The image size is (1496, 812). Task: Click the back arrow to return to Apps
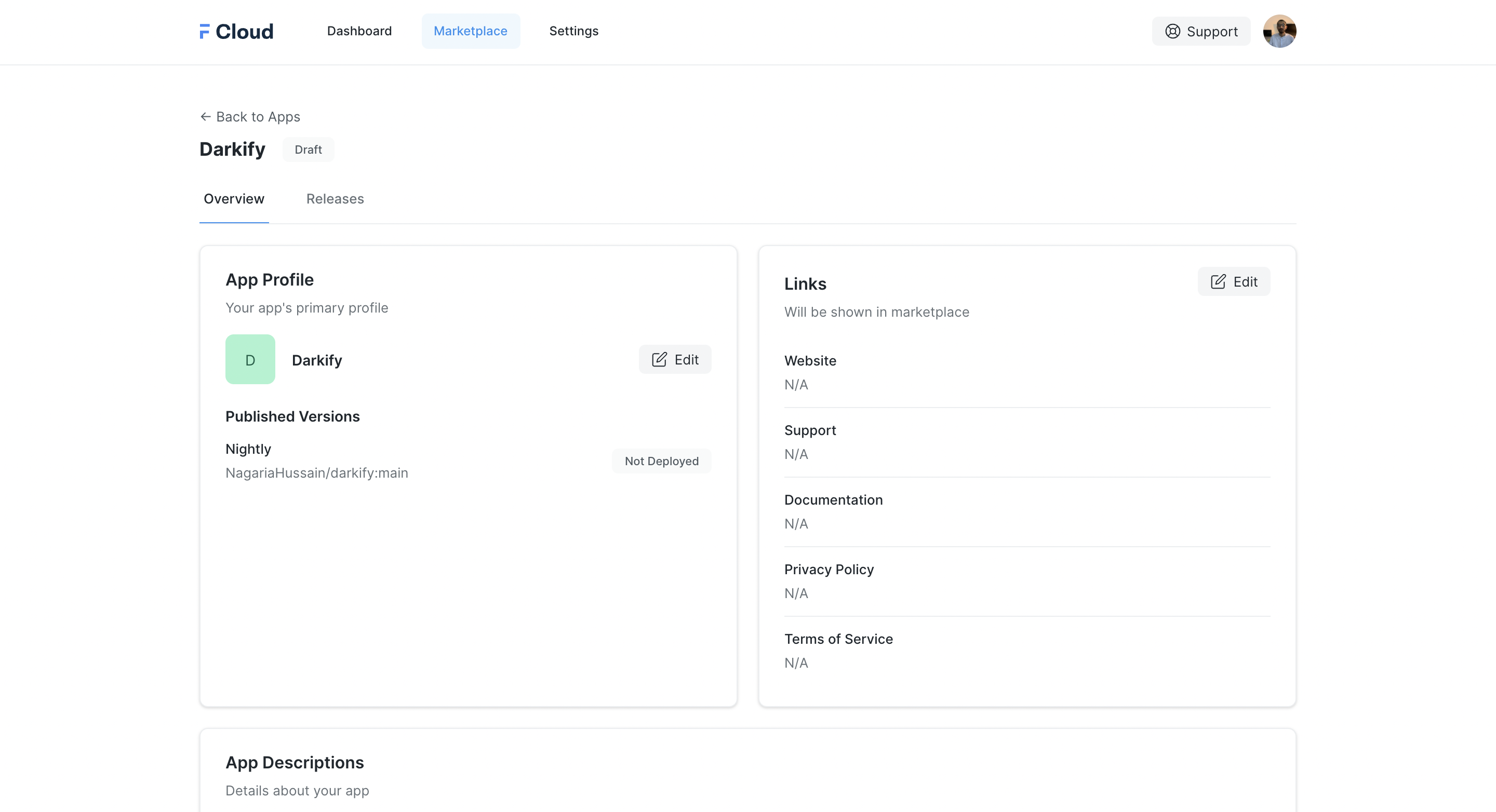coord(205,116)
